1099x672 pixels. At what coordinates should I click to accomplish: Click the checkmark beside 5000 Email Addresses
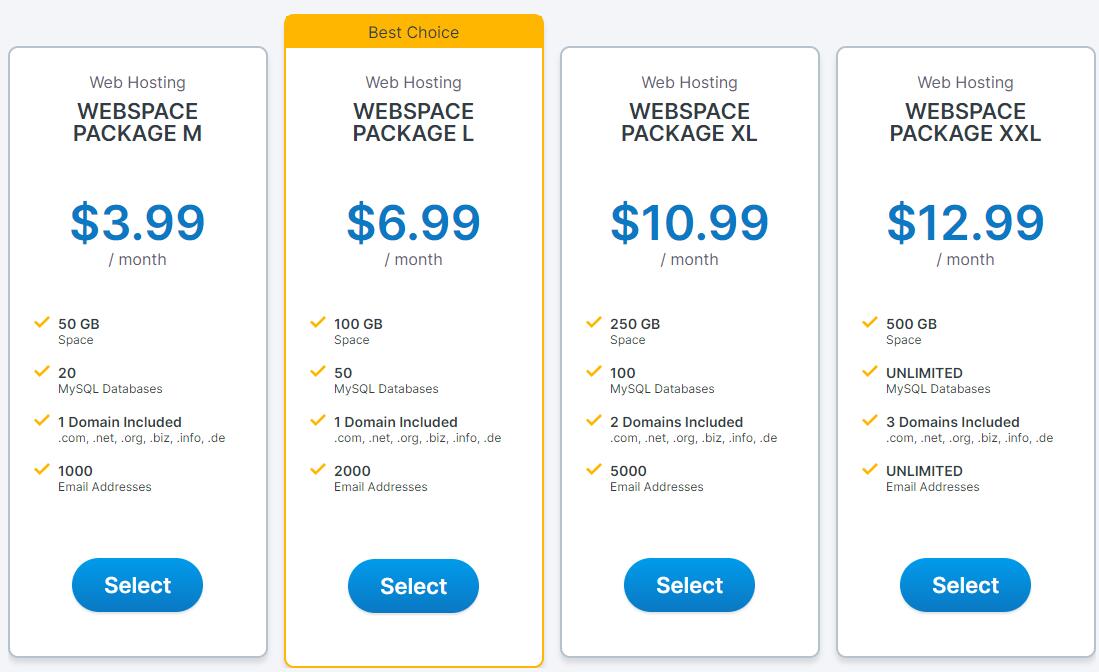(x=594, y=469)
